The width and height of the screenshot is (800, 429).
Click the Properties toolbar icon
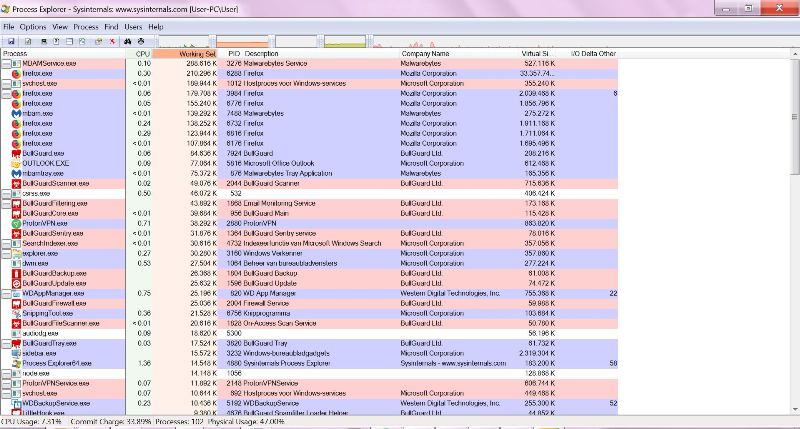98,42
